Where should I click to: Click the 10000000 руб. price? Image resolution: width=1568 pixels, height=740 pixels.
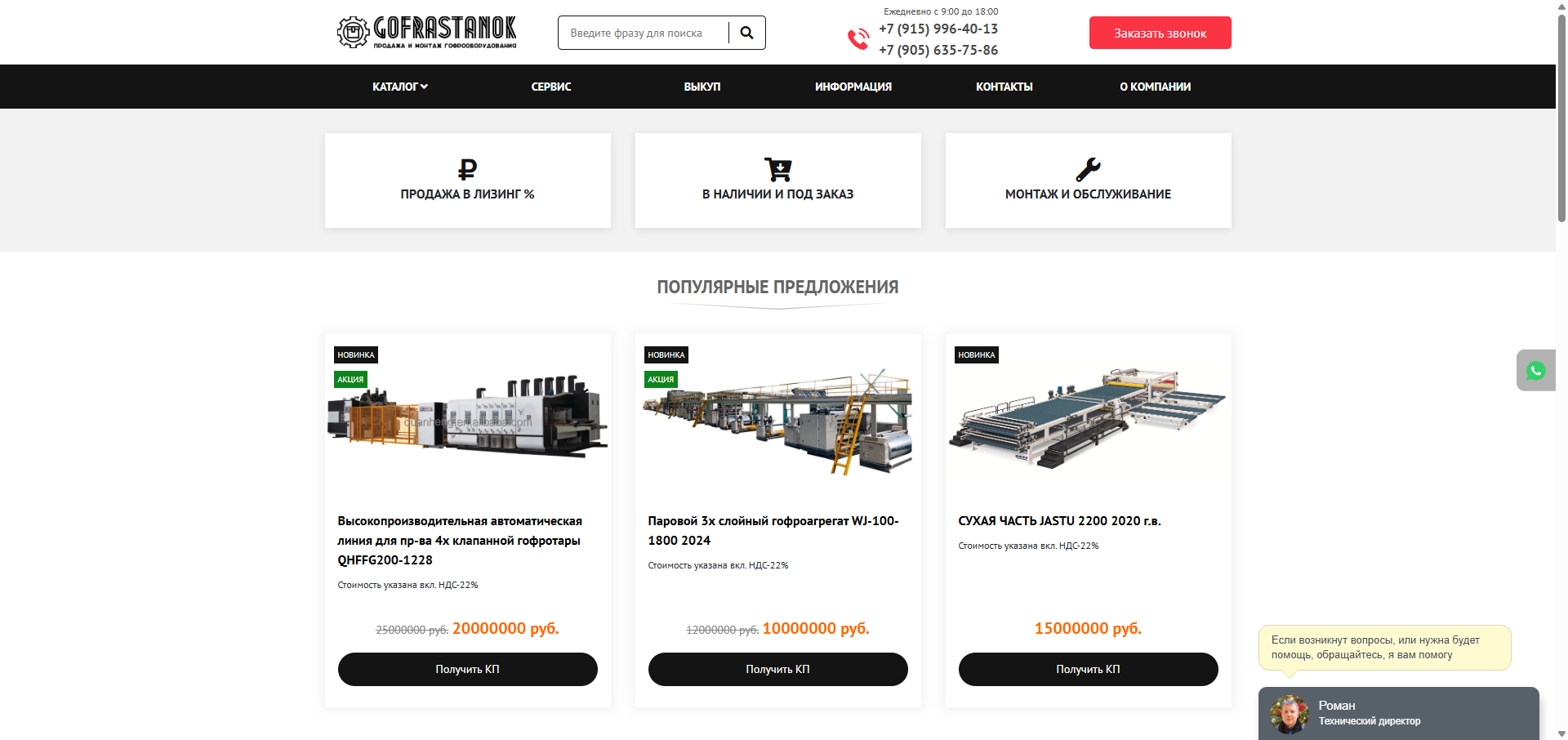pyautogui.click(x=816, y=628)
